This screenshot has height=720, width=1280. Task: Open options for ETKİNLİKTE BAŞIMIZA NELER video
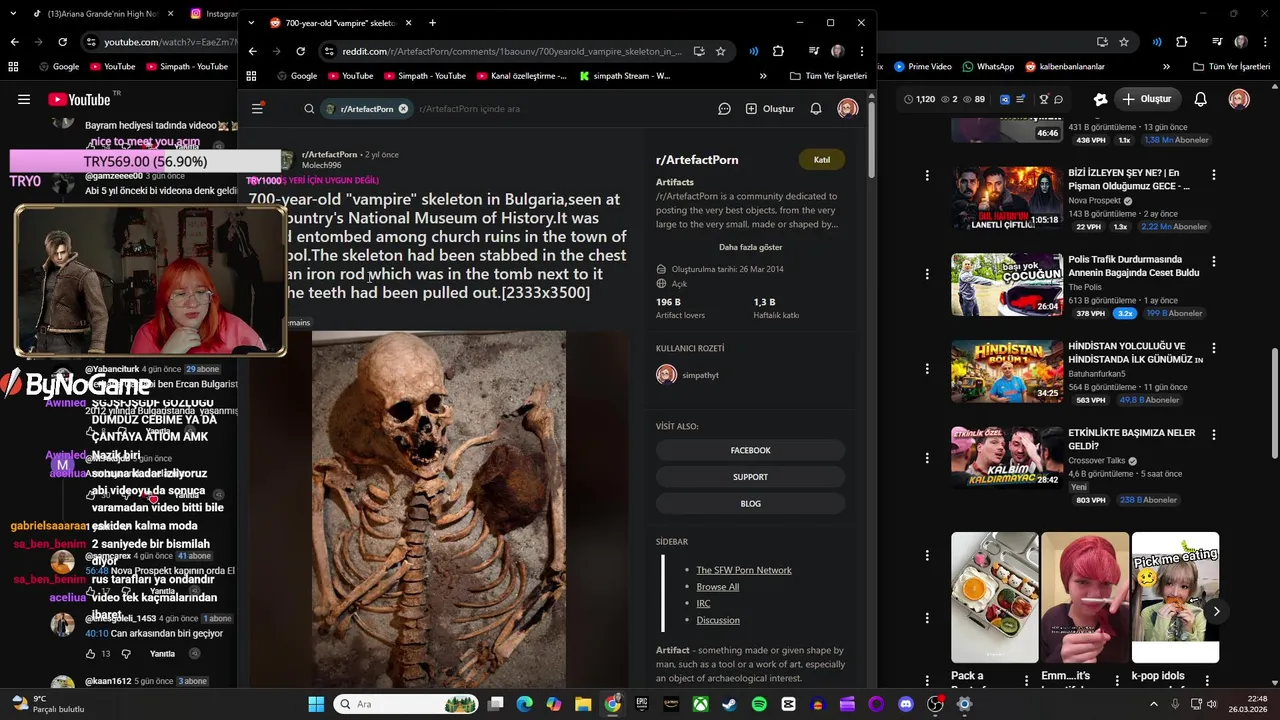pos(1214,435)
